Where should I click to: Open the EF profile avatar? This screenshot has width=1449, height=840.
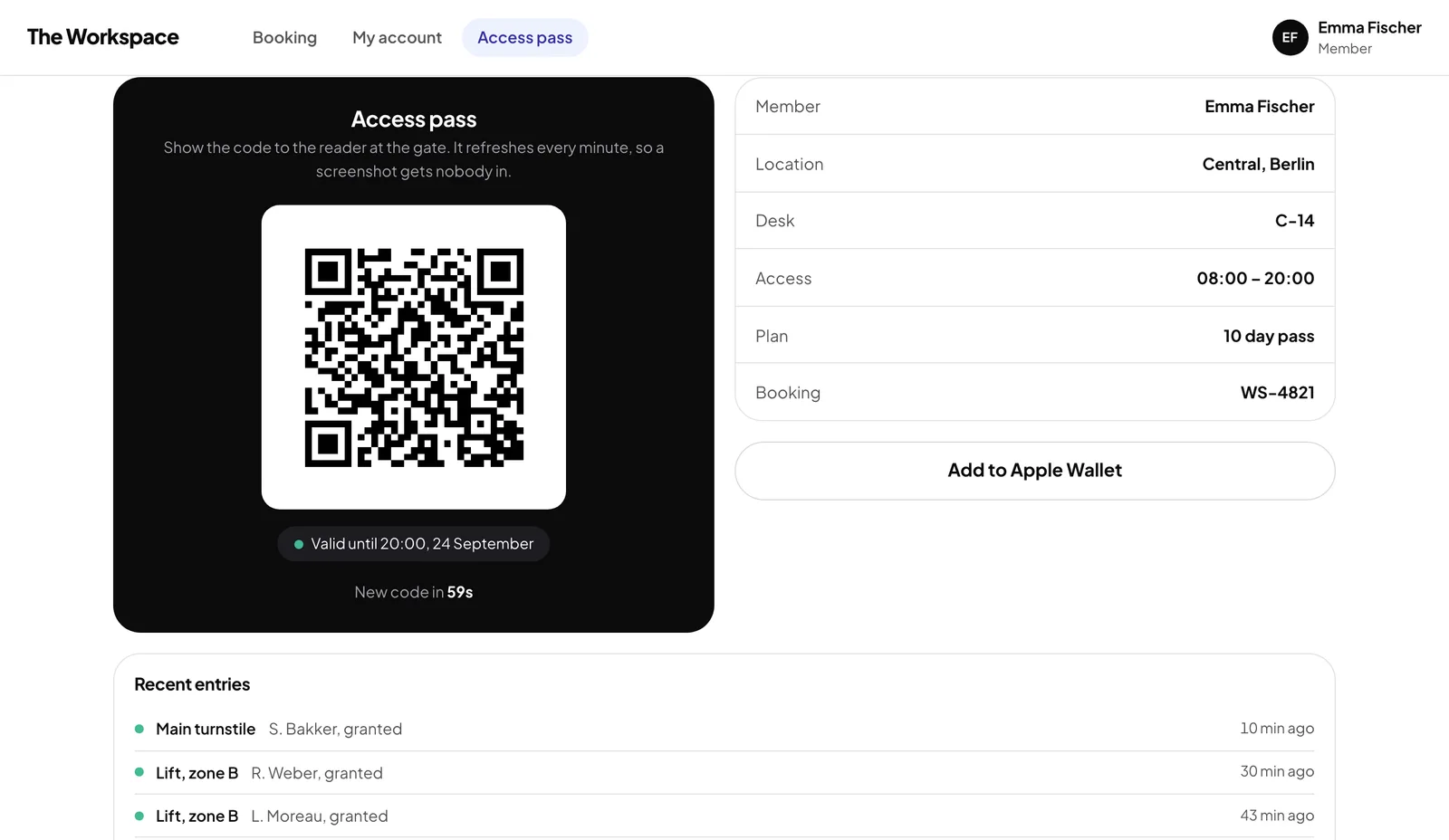1290,37
